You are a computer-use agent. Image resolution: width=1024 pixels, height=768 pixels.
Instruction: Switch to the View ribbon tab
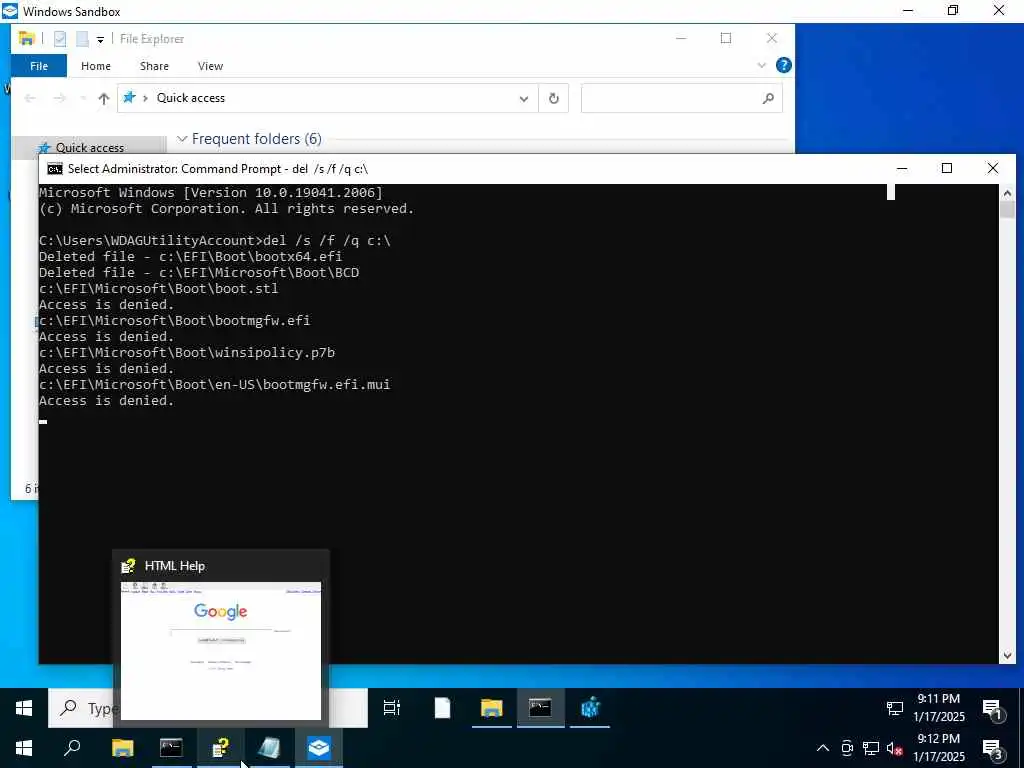(x=210, y=66)
